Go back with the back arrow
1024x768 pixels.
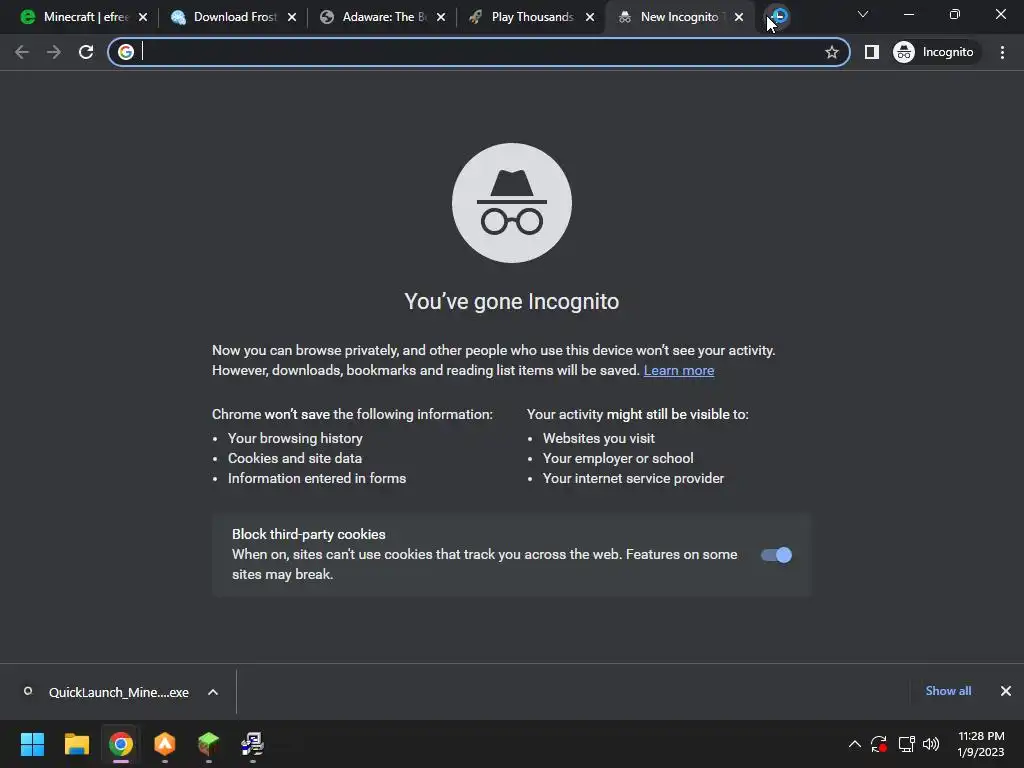tap(22, 52)
